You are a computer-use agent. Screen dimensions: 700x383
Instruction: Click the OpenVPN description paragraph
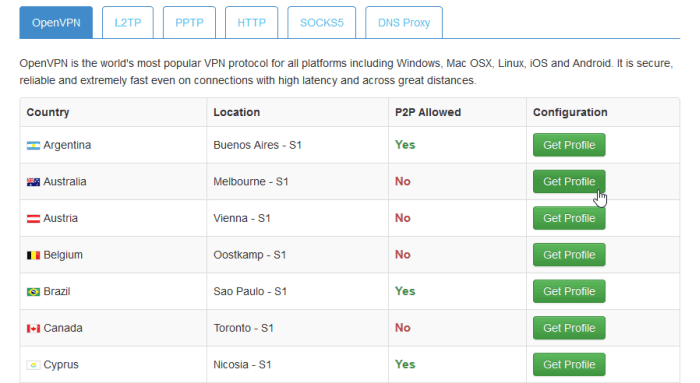pyautogui.click(x=346, y=72)
